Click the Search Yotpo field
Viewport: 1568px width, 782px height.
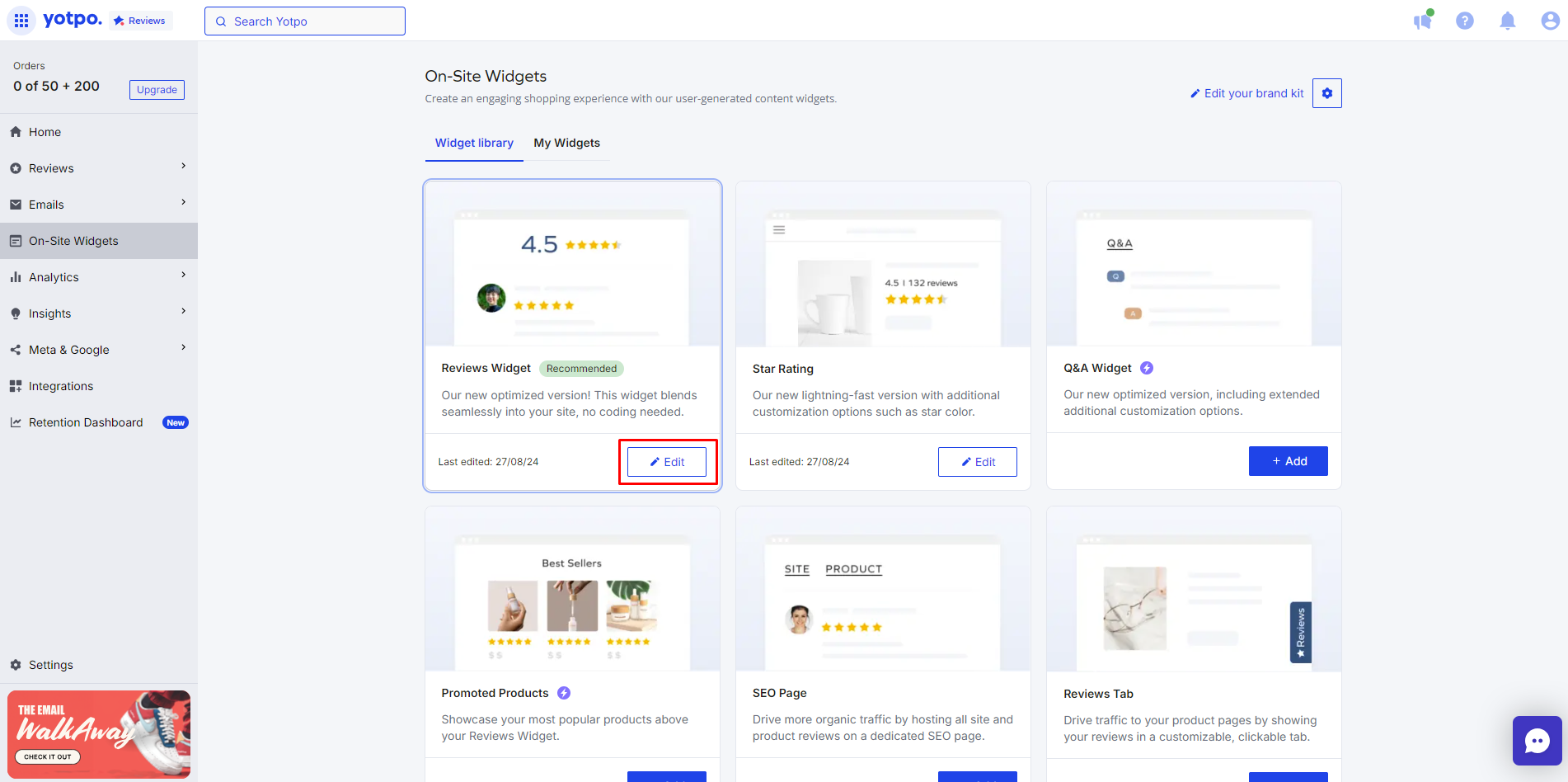[305, 21]
